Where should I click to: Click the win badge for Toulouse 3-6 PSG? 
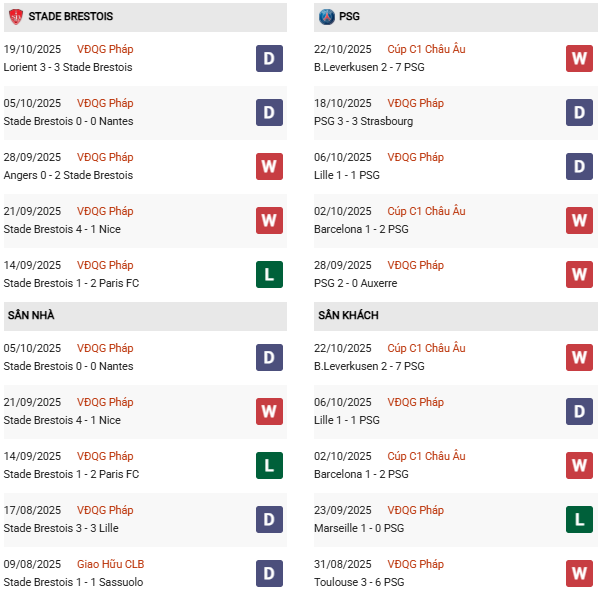coord(580,573)
